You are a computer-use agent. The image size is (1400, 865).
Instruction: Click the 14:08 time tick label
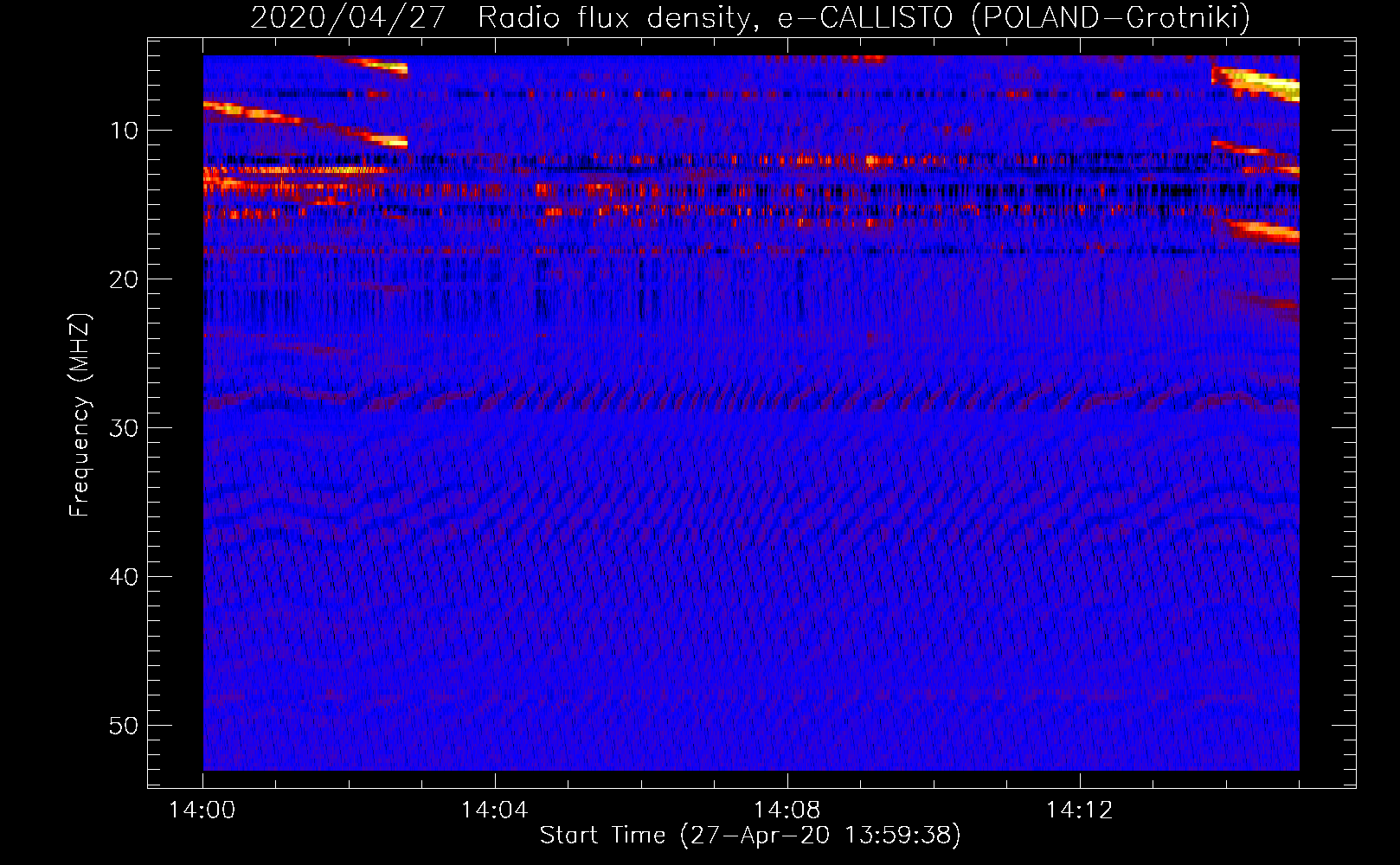tap(787, 810)
